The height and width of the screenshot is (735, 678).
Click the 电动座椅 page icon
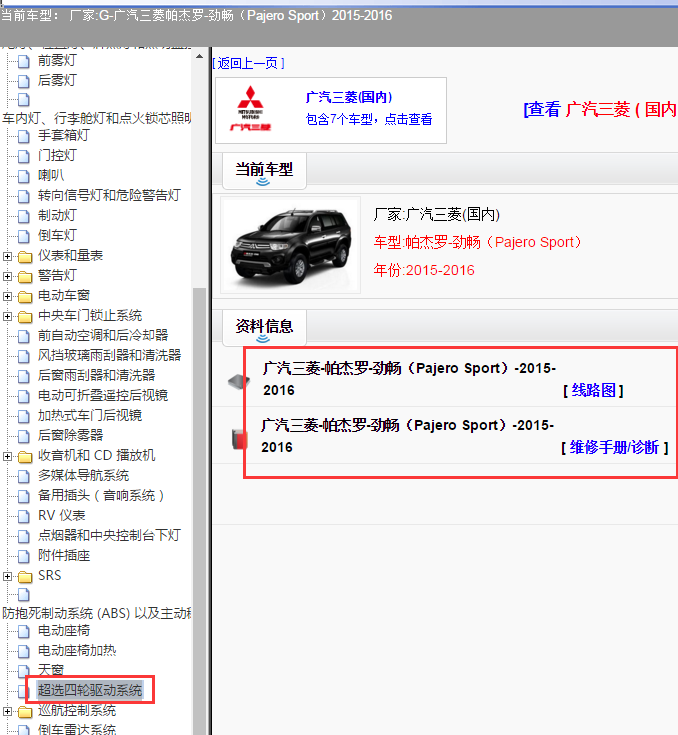(x=24, y=631)
